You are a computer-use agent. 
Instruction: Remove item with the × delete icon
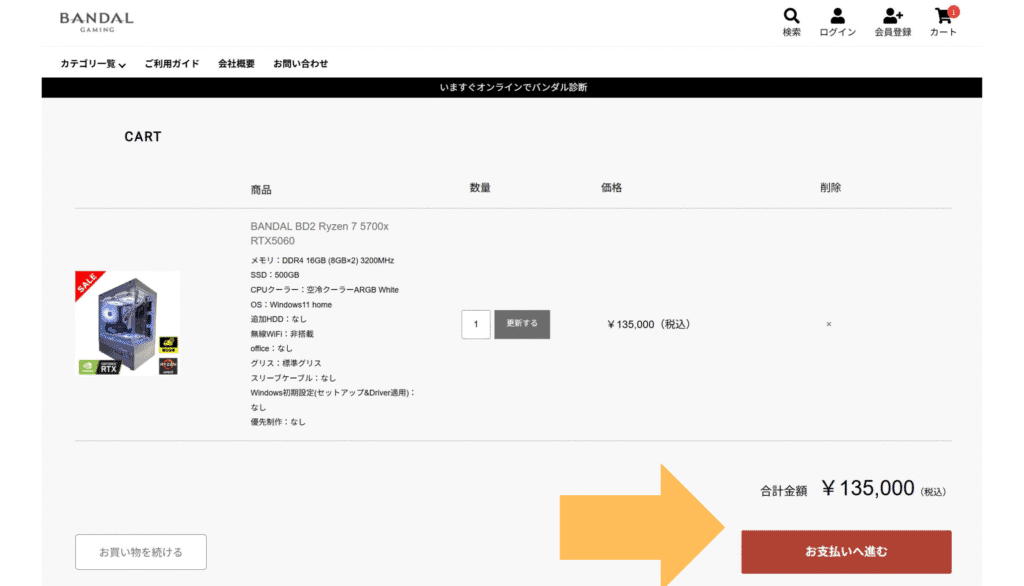(829, 324)
